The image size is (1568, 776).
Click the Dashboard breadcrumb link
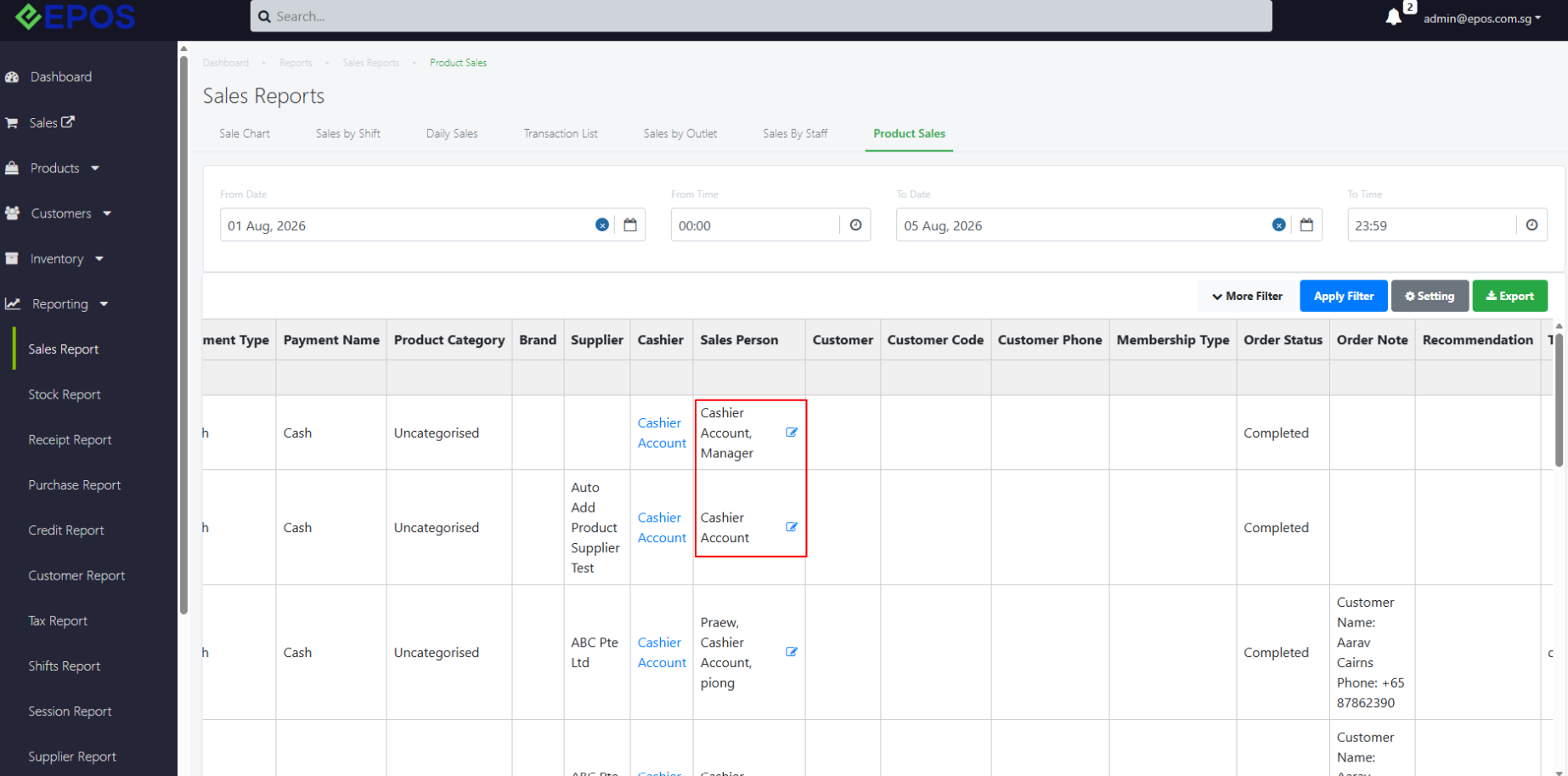tap(226, 63)
